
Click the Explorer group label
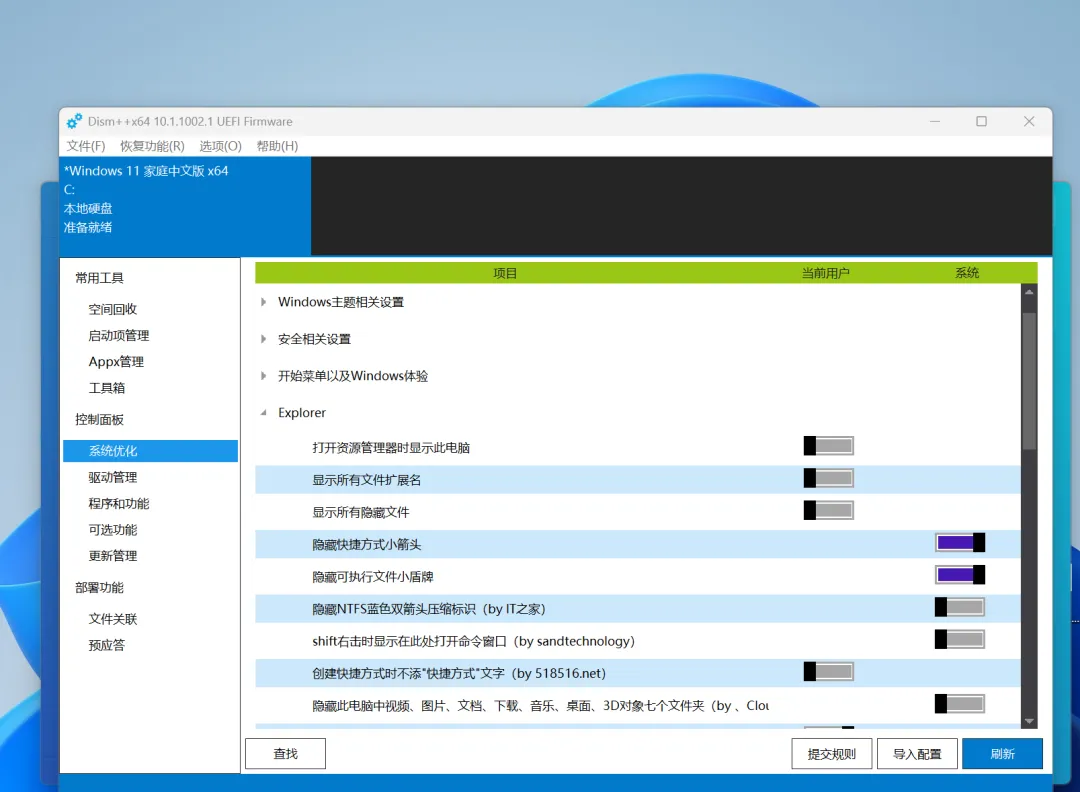pyautogui.click(x=302, y=413)
